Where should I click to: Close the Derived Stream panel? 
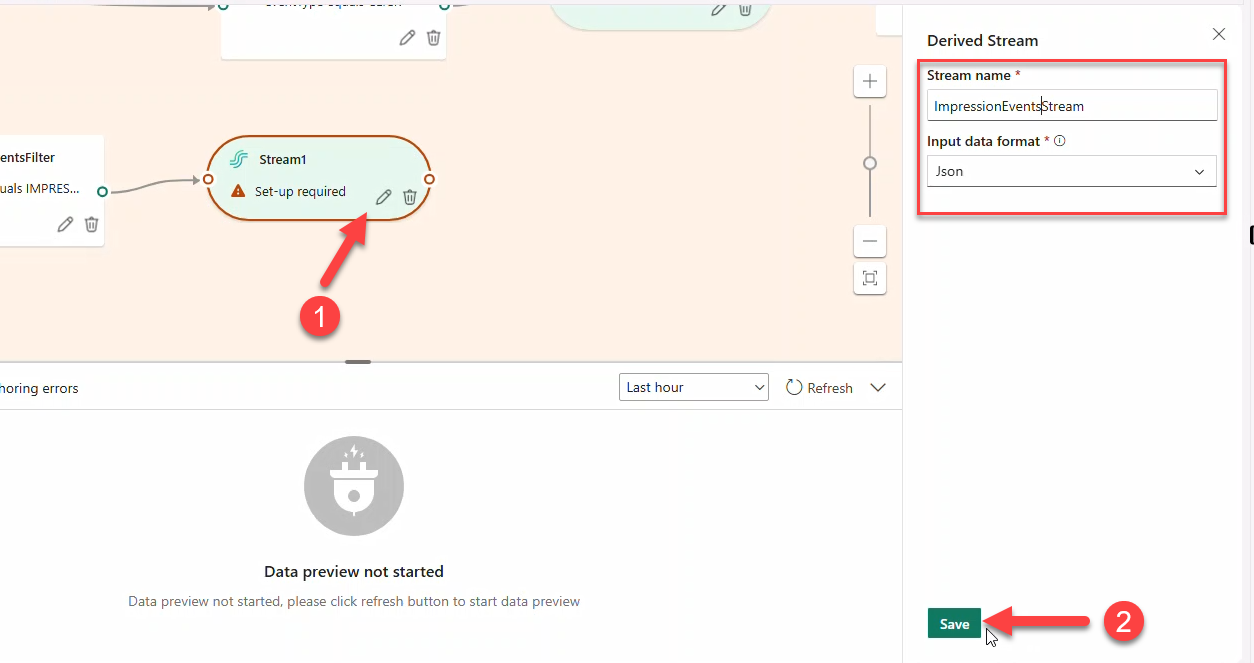pyautogui.click(x=1218, y=34)
